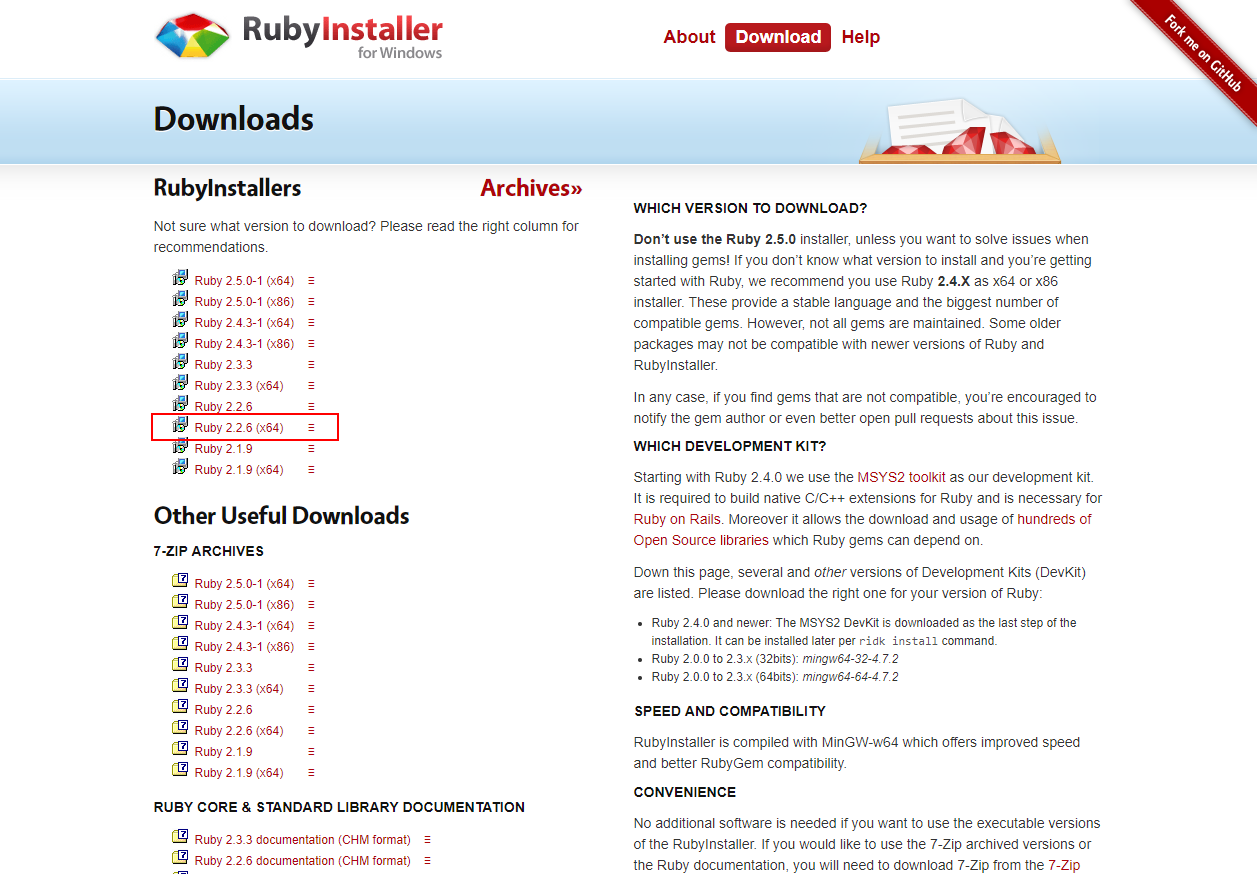Expand details marker for Ruby 2.2.6 documentation
The height and width of the screenshot is (874, 1257).
coord(427,861)
